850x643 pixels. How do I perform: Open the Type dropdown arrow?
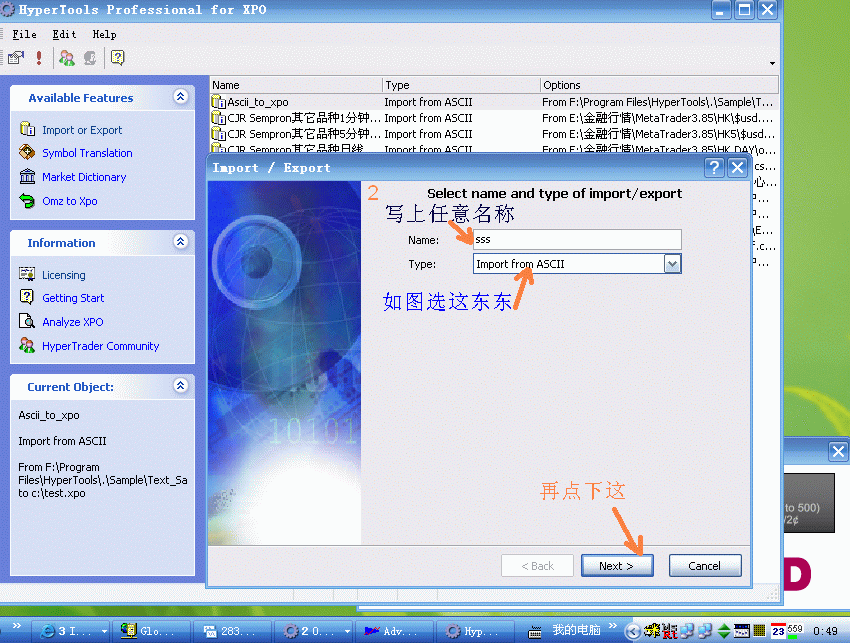click(672, 264)
